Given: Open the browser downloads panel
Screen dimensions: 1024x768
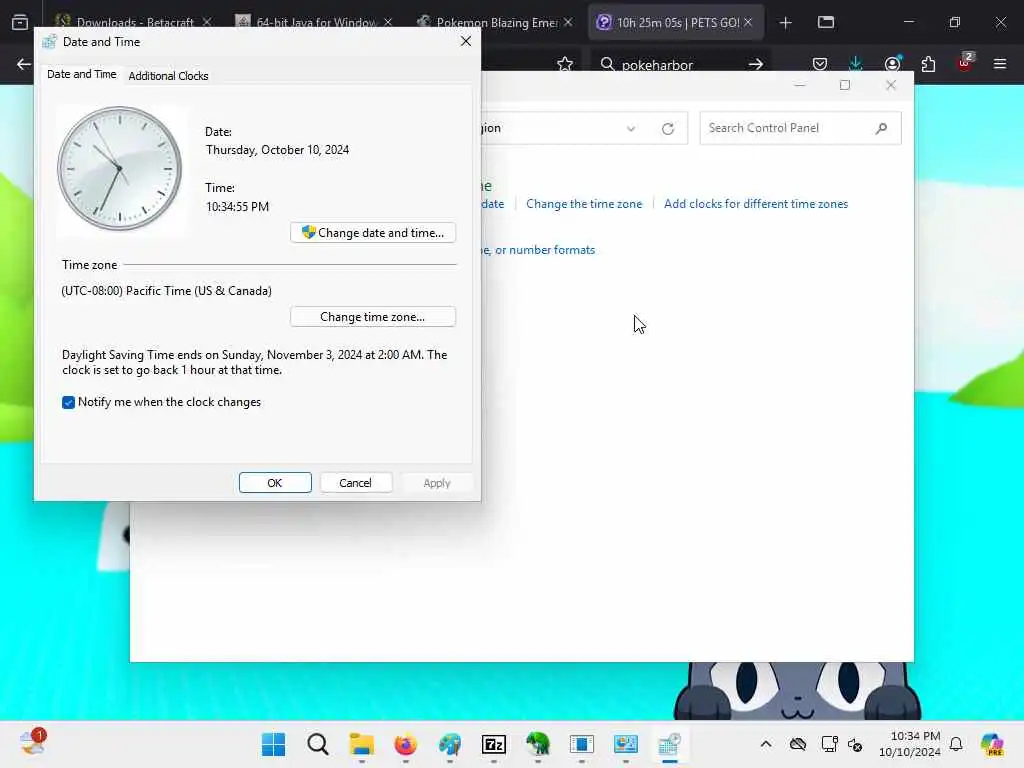Looking at the screenshot, I should tap(856, 64).
